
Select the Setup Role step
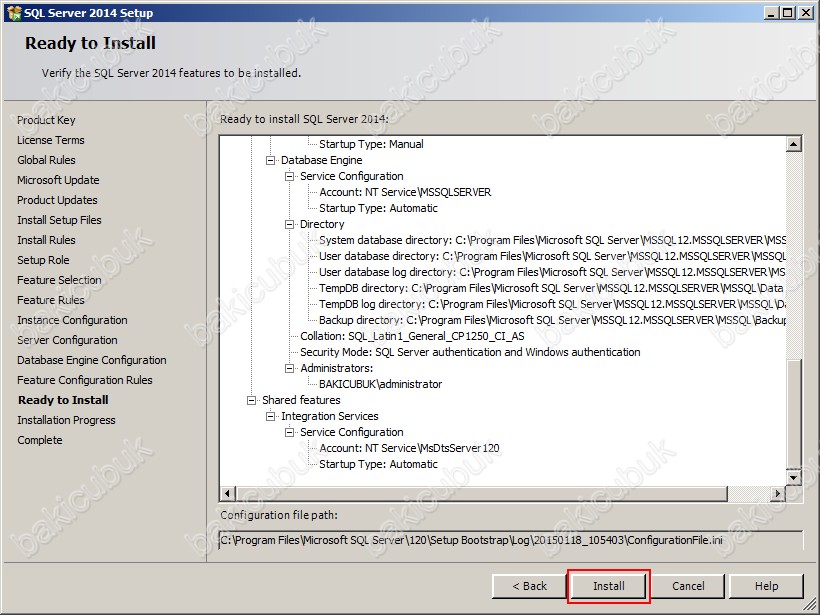tap(43, 260)
